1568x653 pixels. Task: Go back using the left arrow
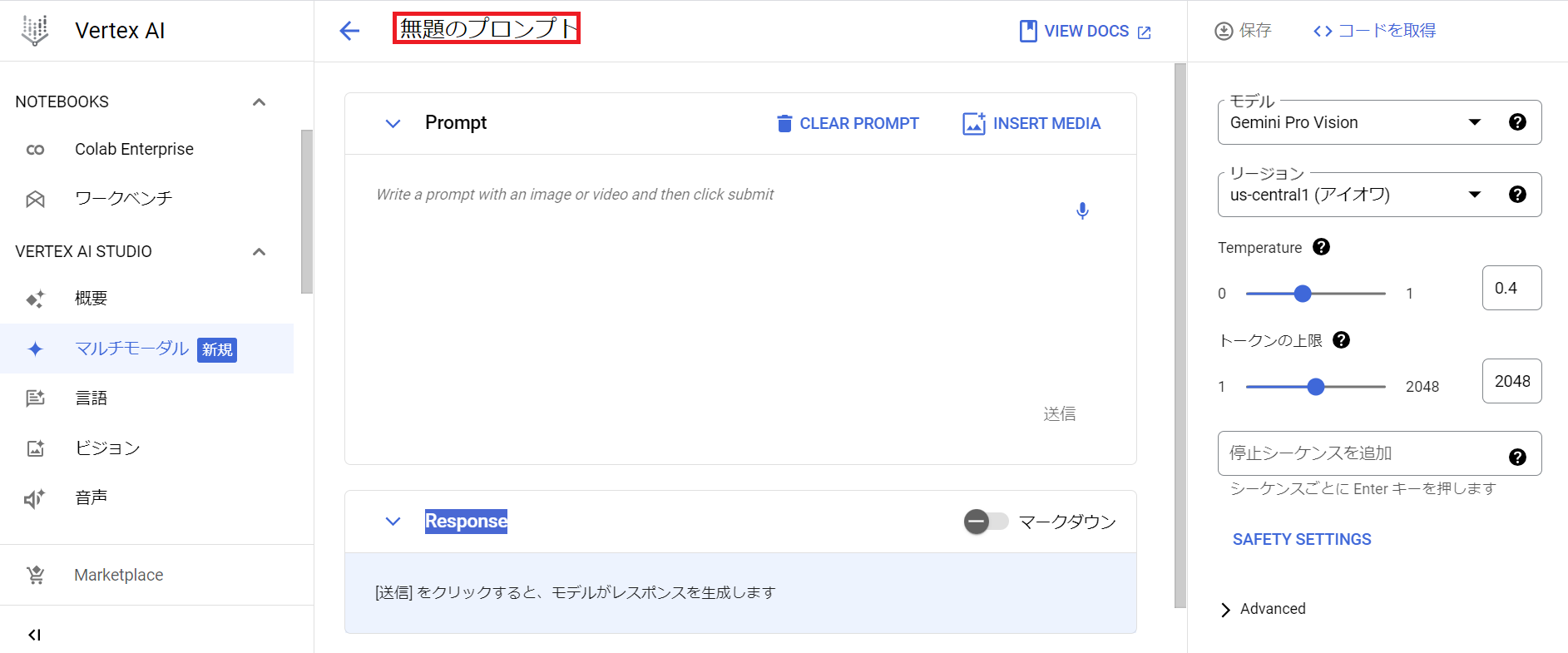(x=349, y=32)
